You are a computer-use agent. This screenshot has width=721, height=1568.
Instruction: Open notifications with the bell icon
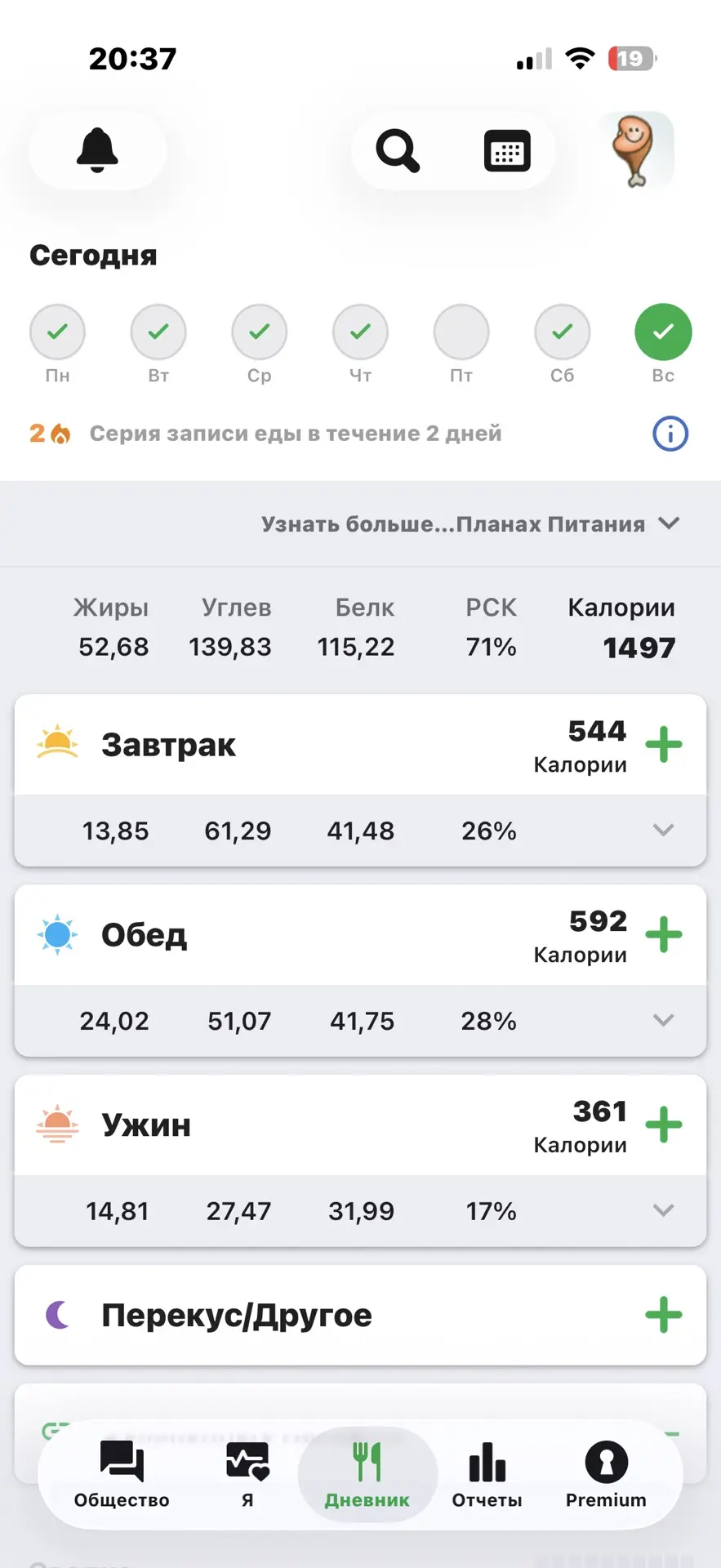97,150
